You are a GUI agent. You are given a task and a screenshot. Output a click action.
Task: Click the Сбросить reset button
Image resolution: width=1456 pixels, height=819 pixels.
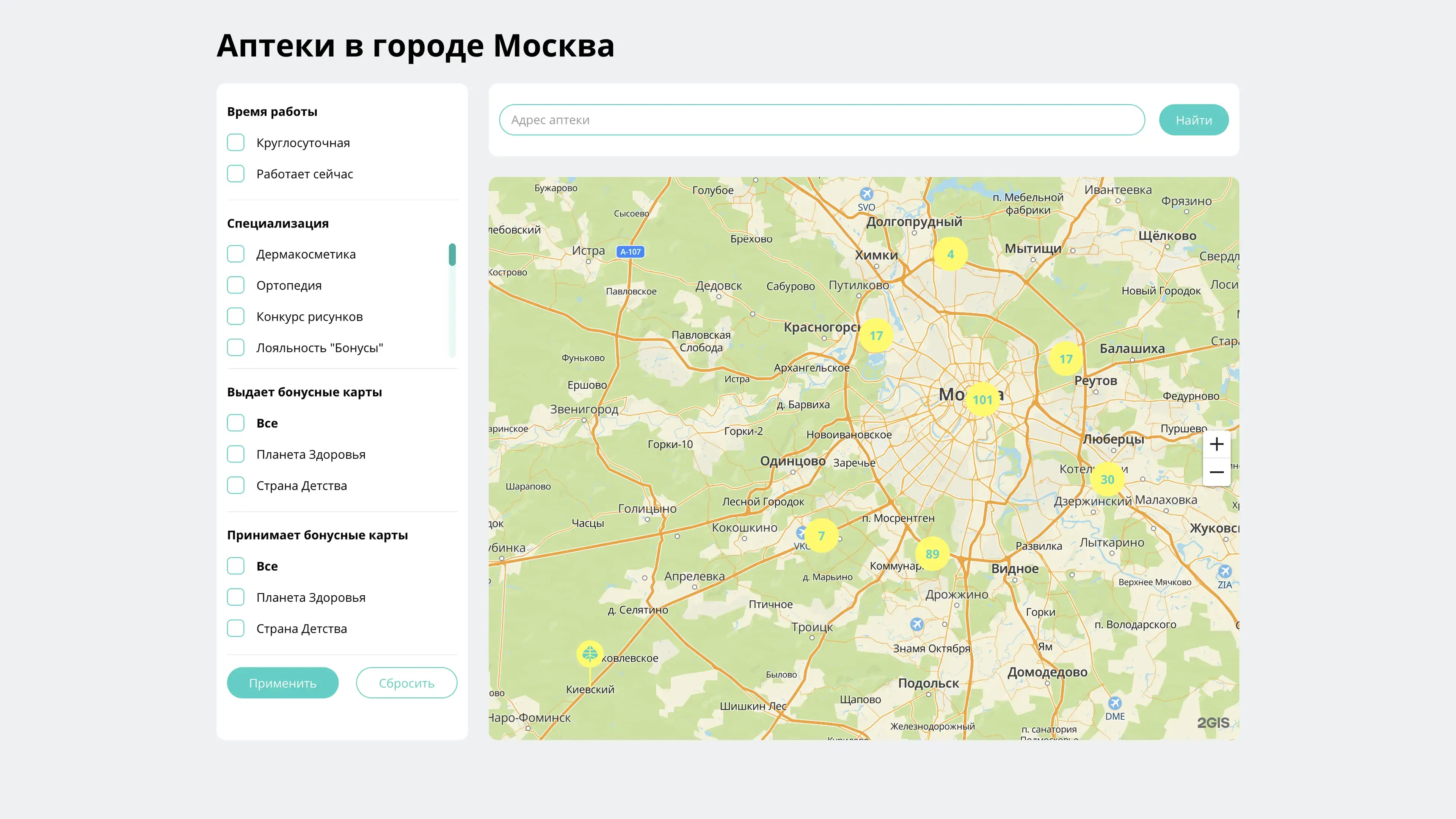click(x=406, y=683)
